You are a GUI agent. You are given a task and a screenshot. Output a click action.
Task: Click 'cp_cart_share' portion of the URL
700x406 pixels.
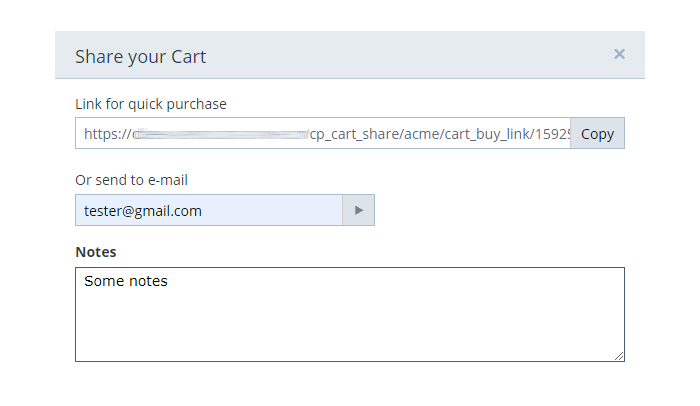(x=354, y=134)
